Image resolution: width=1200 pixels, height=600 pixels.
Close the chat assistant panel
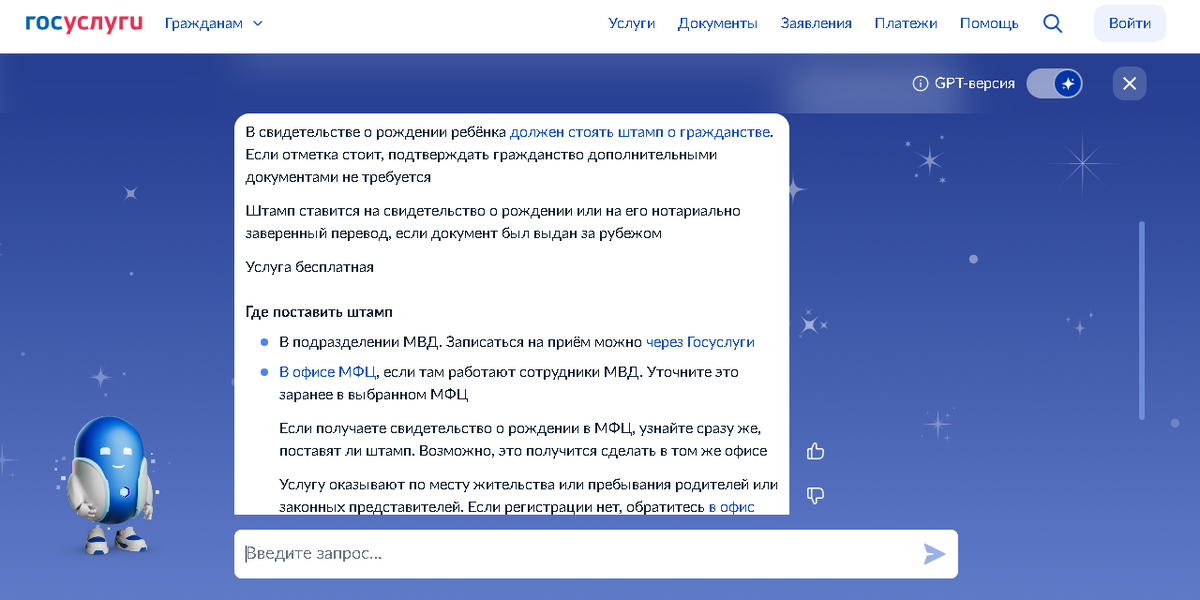coord(1130,84)
